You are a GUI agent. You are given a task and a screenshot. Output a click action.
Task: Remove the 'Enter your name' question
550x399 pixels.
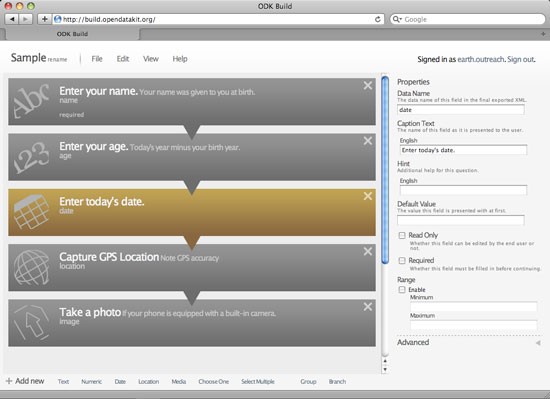[368, 86]
